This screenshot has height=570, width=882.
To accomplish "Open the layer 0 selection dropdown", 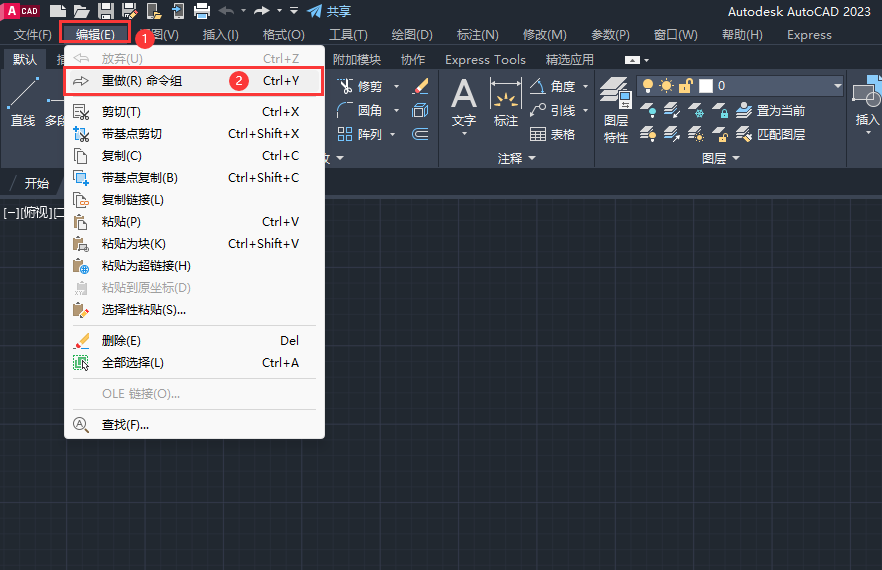I will click(838, 86).
